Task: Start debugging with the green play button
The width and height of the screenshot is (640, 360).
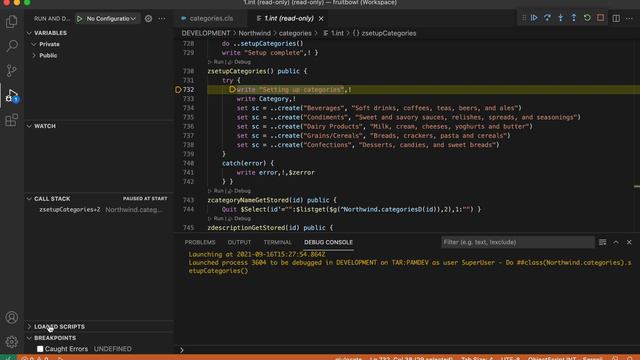Action: 80,19
